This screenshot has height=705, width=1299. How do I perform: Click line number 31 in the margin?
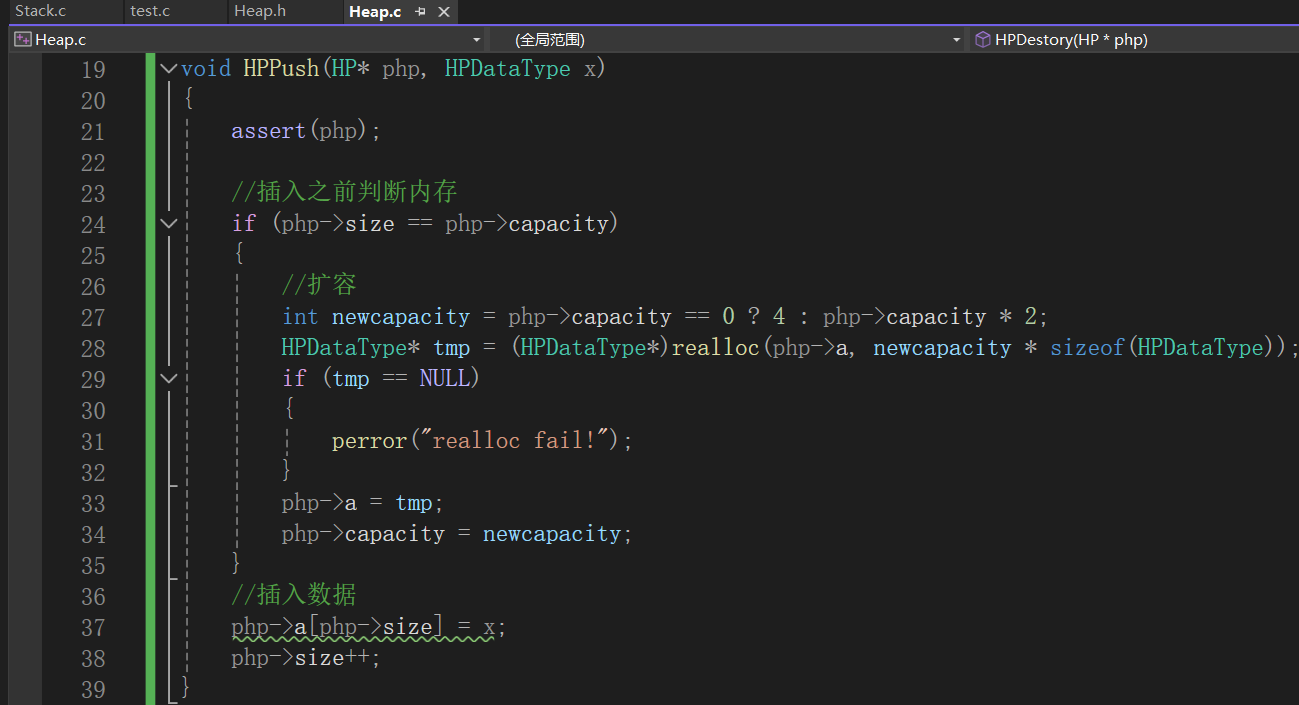(x=93, y=442)
